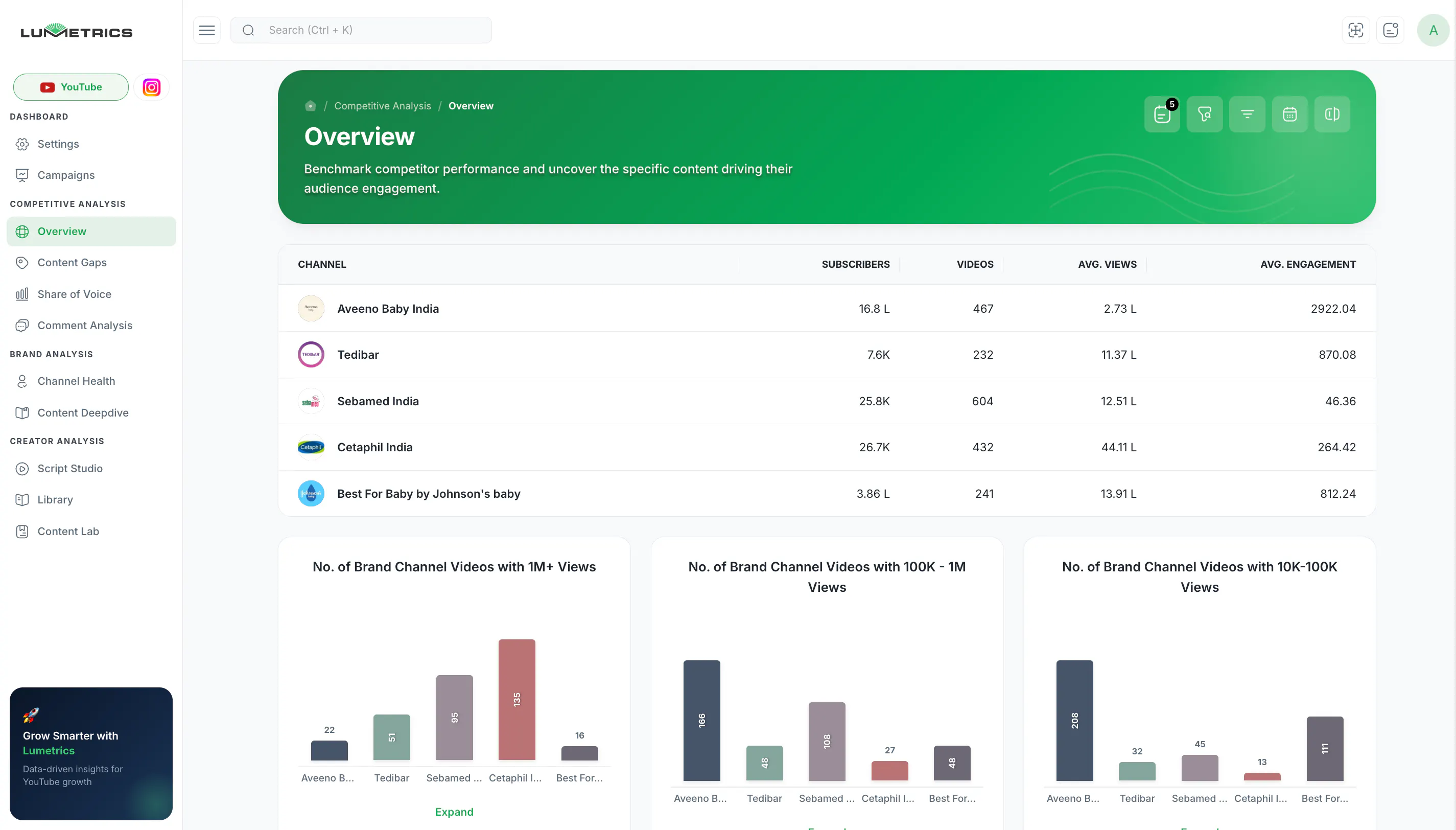The width and height of the screenshot is (1456, 830).
Task: Sort by AVG. ENGAGEMENT column header
Action: pos(1308,265)
